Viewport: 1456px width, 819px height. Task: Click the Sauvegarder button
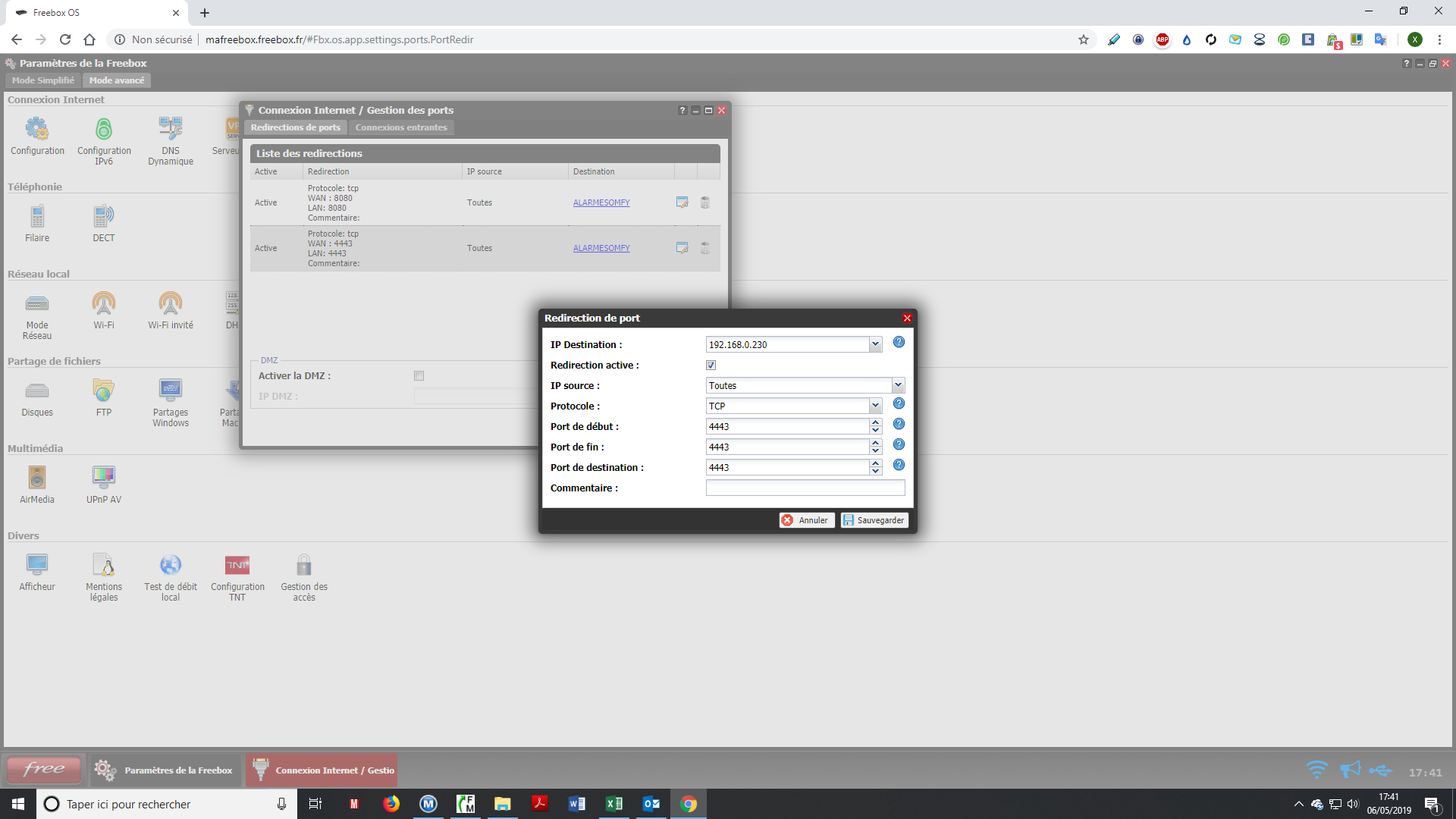tap(874, 520)
